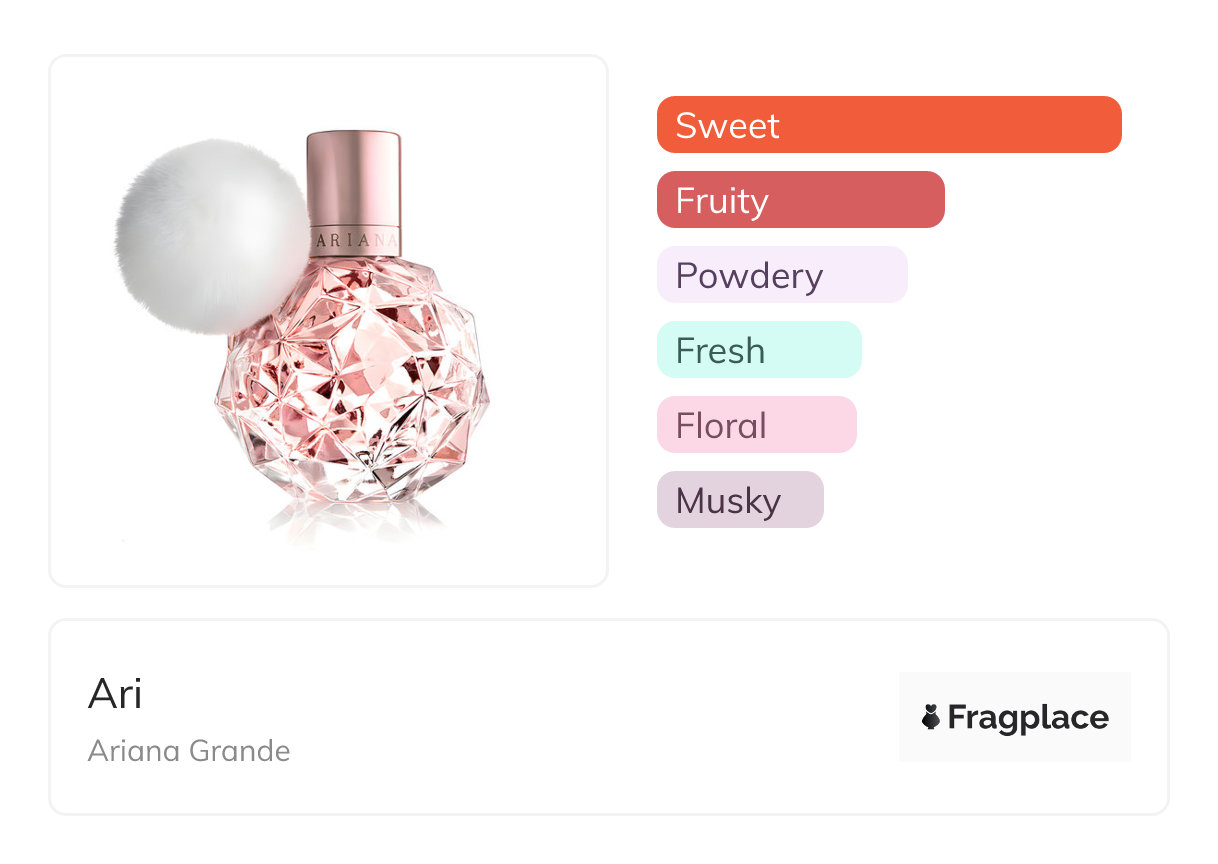Click the word Sweet inside the orange bar
This screenshot has height=864, width=1218.
pos(727,125)
